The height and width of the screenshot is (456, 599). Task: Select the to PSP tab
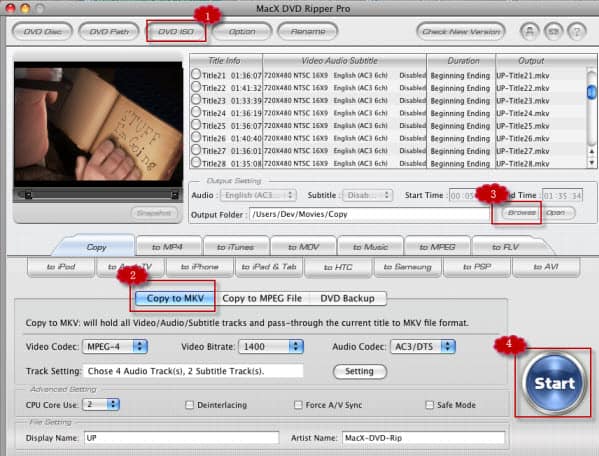pyautogui.click(x=477, y=267)
